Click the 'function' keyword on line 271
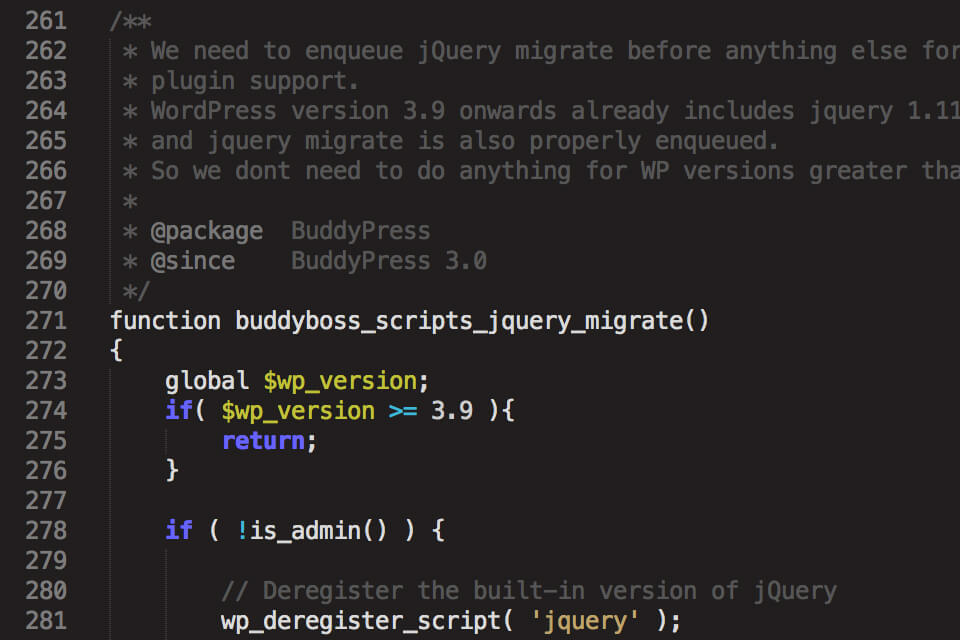960x640 pixels. (x=165, y=321)
